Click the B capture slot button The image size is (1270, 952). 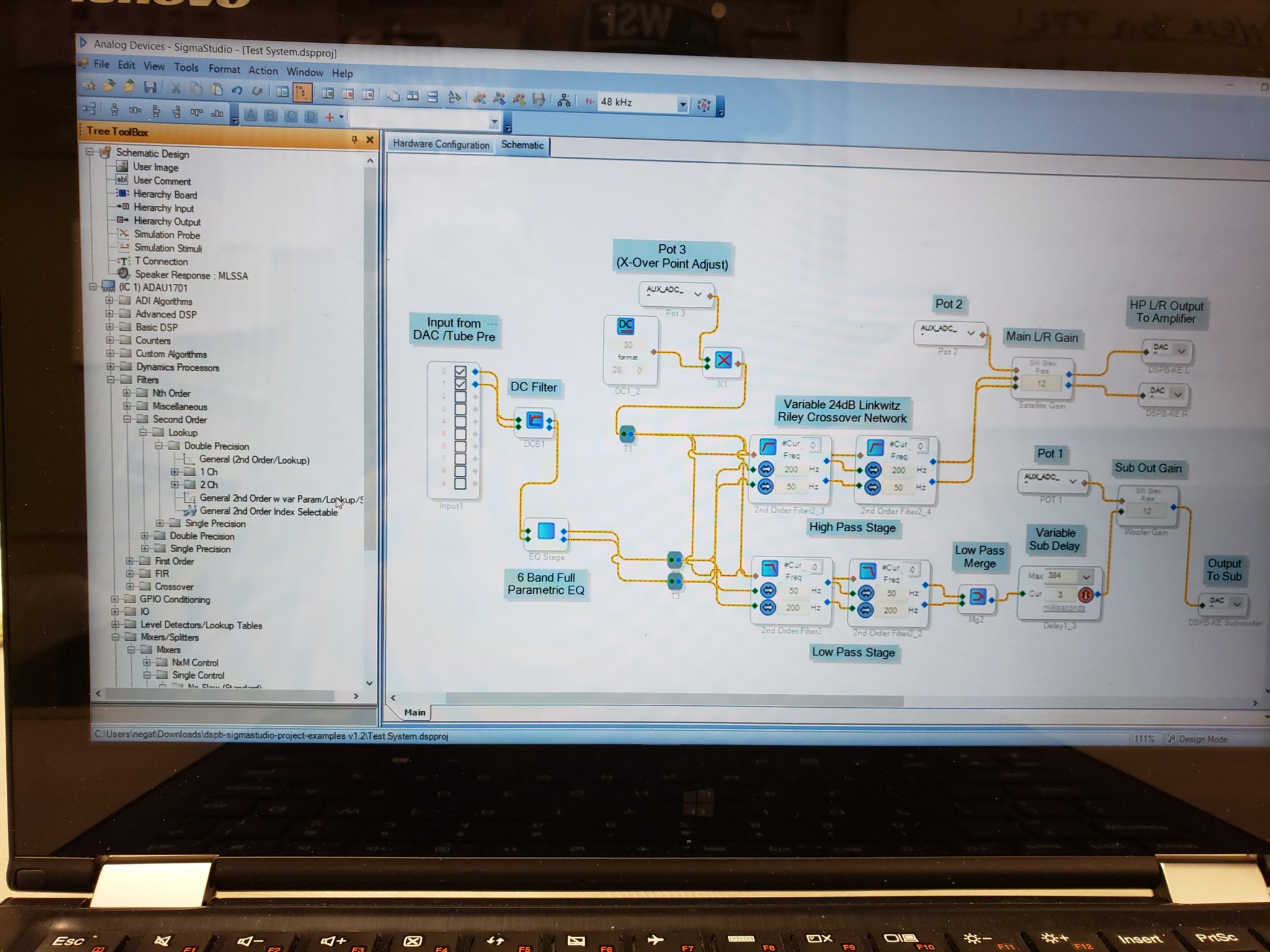click(271, 115)
